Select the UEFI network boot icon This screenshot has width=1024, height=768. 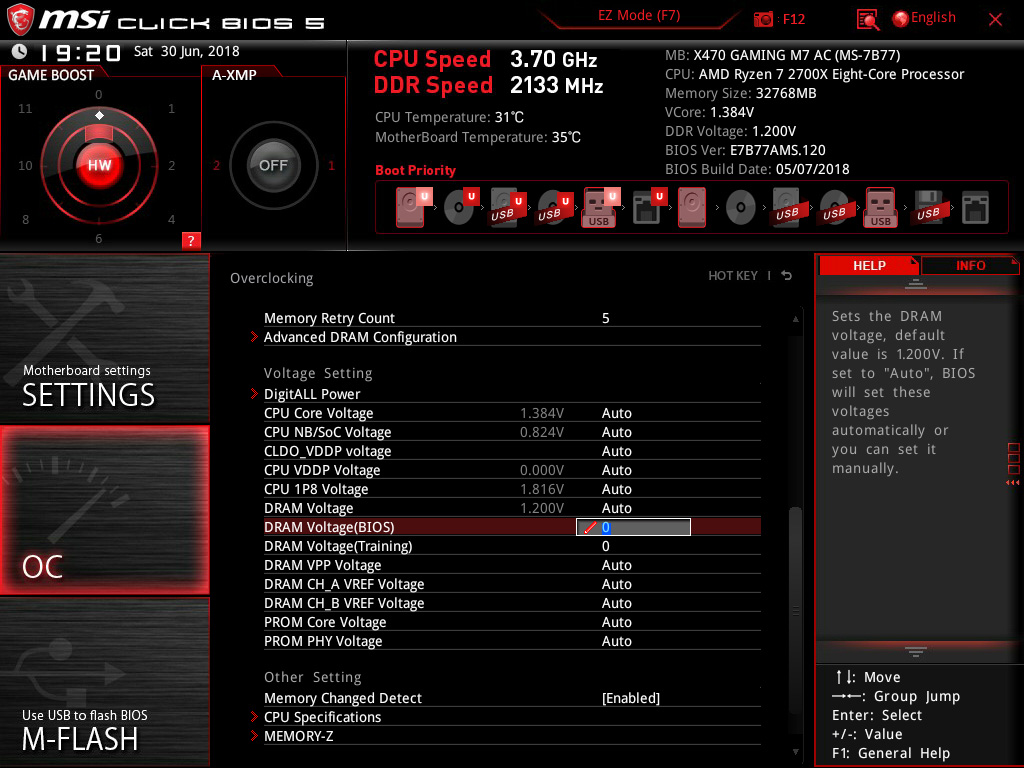[x=648, y=207]
